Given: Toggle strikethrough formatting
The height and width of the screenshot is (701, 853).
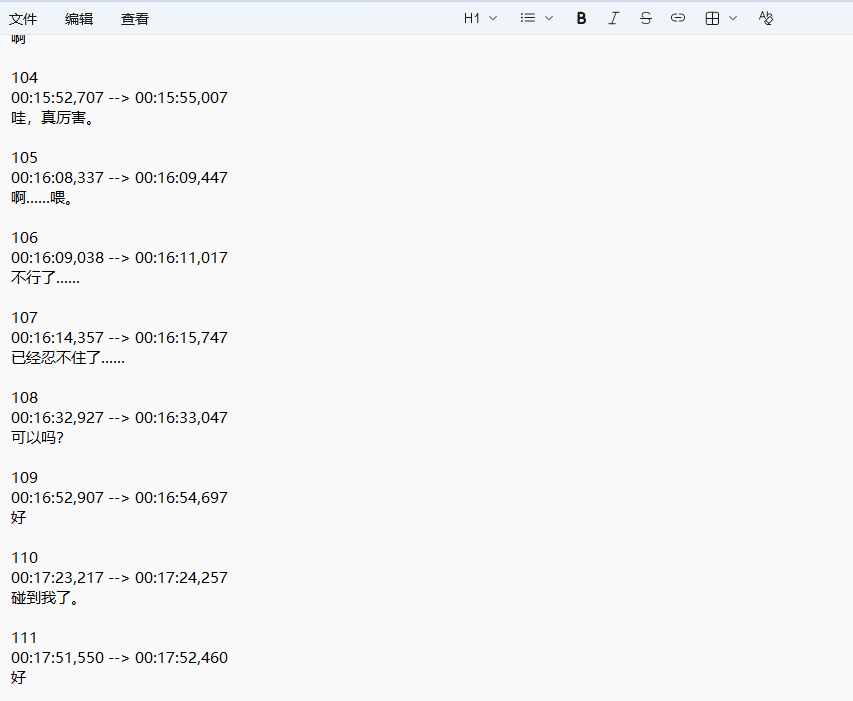Looking at the screenshot, I should pyautogui.click(x=646, y=18).
